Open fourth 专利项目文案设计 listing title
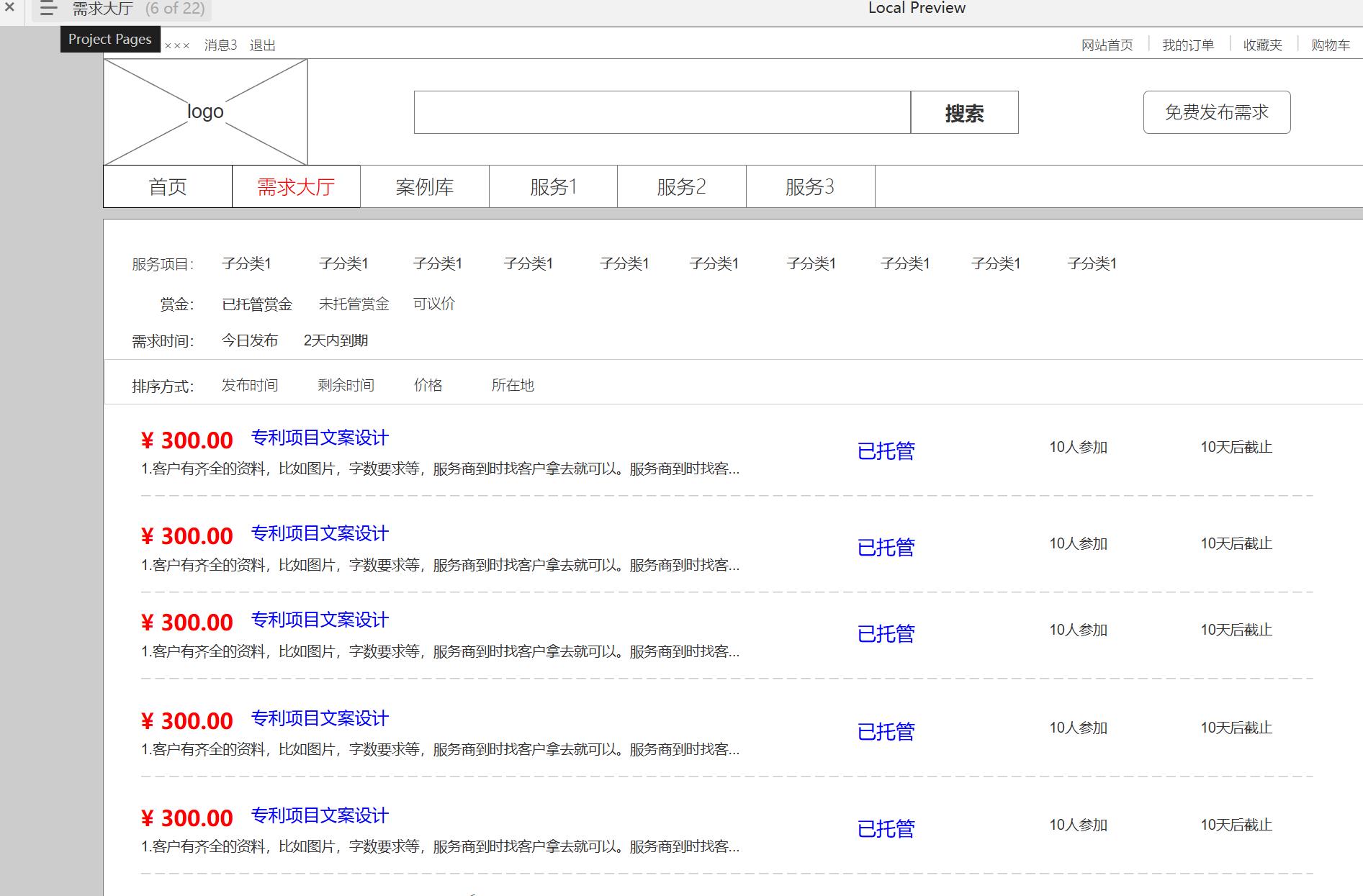1363x896 pixels. [320, 718]
